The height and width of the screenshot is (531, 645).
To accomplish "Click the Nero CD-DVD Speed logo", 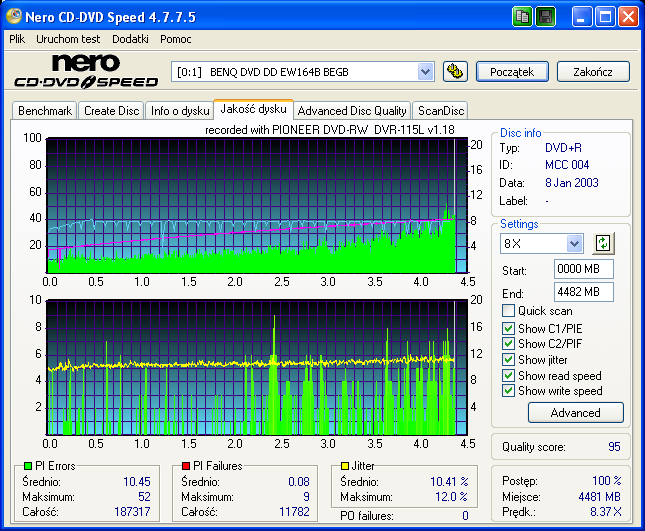I will tap(86, 71).
